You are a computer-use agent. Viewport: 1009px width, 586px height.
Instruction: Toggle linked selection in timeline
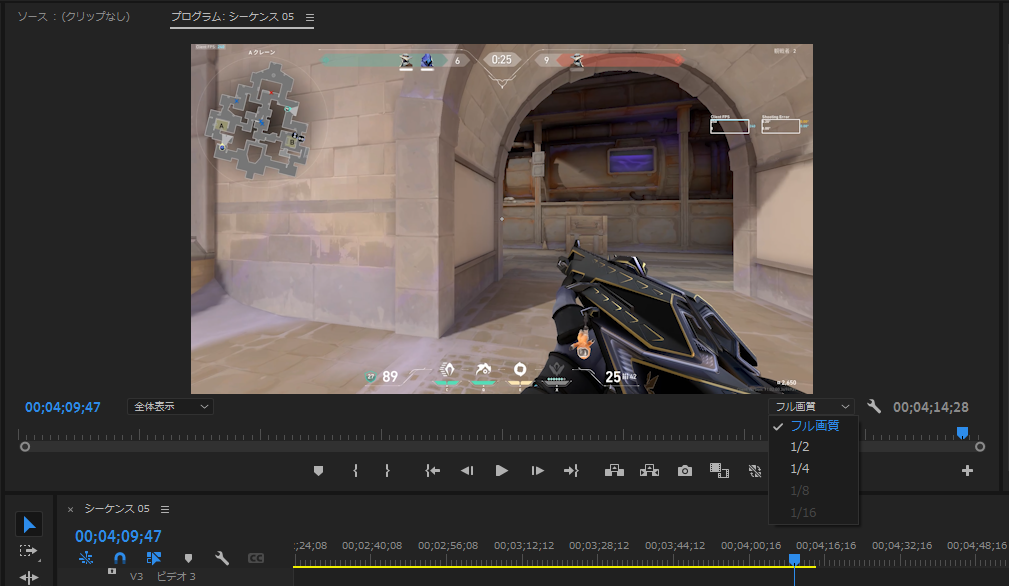pos(154,558)
